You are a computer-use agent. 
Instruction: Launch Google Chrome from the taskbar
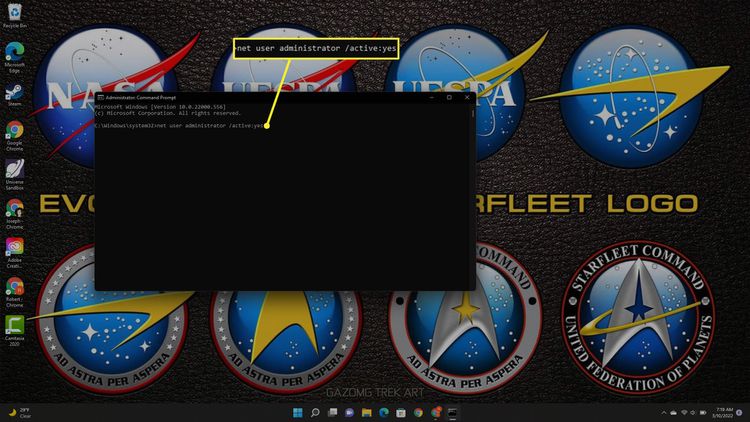(418, 412)
